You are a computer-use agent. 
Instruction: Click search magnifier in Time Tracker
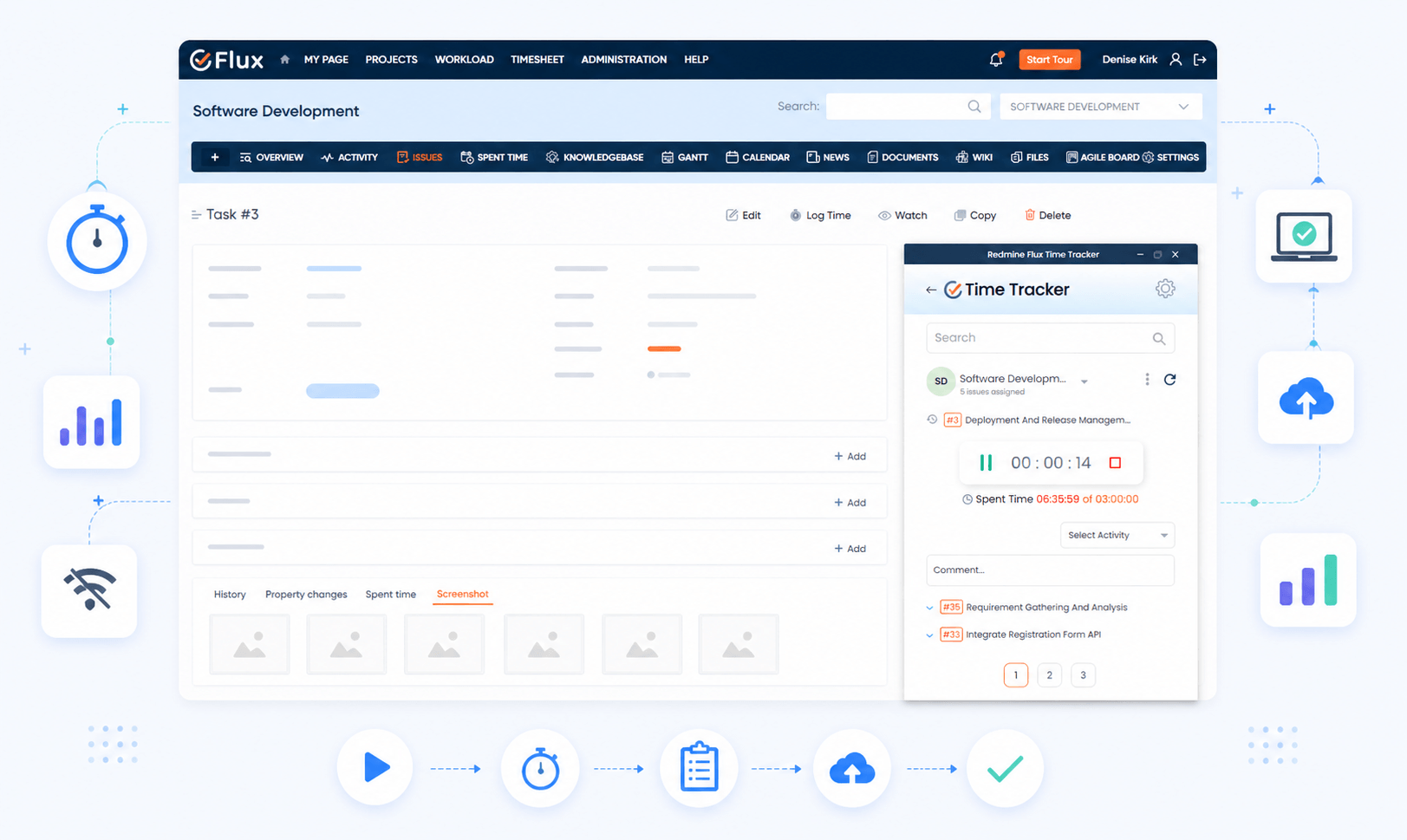[1159, 338]
